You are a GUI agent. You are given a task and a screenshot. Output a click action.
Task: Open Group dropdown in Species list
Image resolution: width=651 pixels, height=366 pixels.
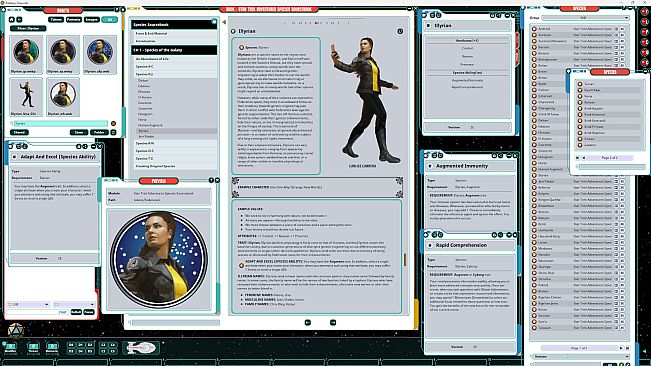pos(586,18)
